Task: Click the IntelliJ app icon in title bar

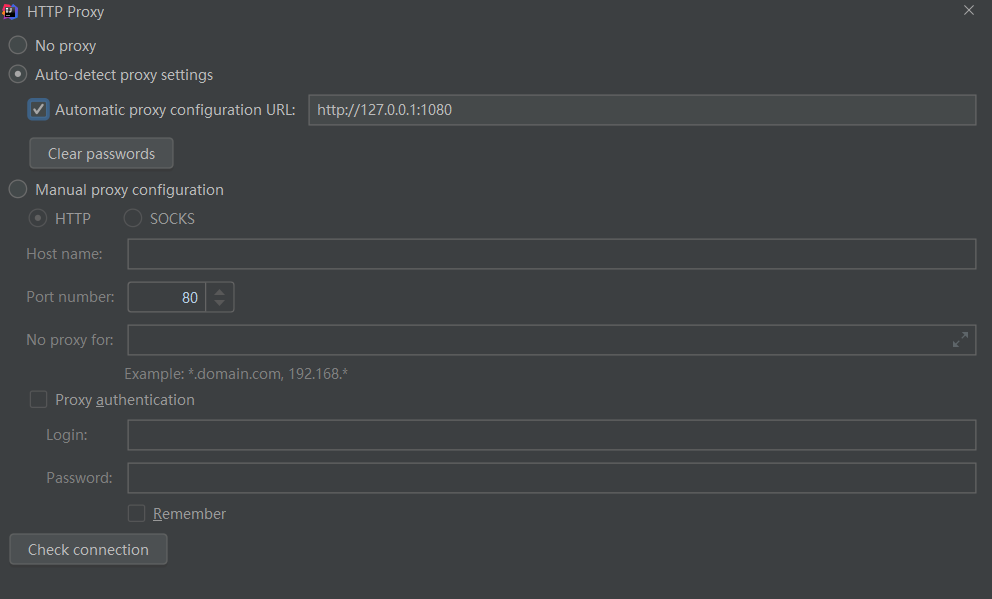Action: [x=11, y=12]
